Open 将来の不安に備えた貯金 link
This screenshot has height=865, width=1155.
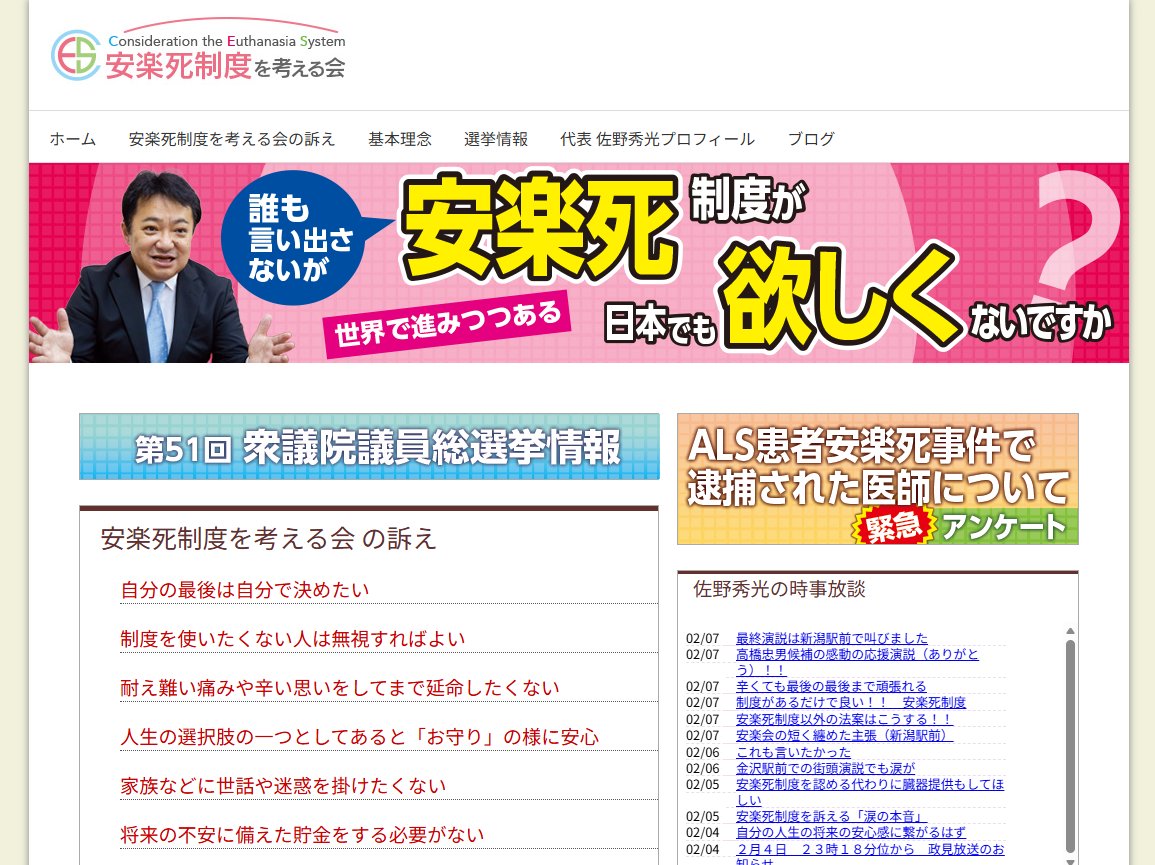pyautogui.click(x=302, y=835)
